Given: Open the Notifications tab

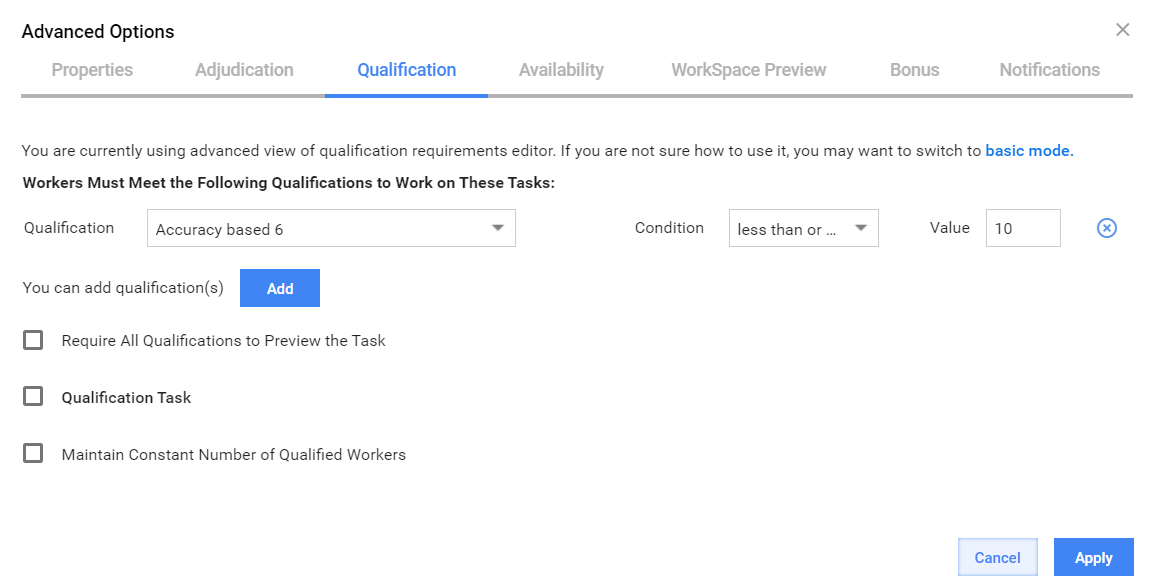Looking at the screenshot, I should 1049,70.
